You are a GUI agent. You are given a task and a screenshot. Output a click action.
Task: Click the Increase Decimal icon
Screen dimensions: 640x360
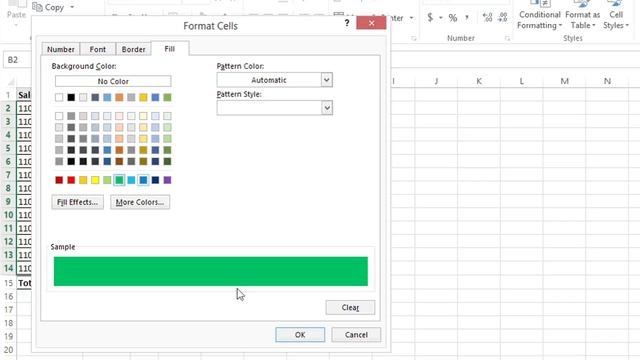pos(487,17)
